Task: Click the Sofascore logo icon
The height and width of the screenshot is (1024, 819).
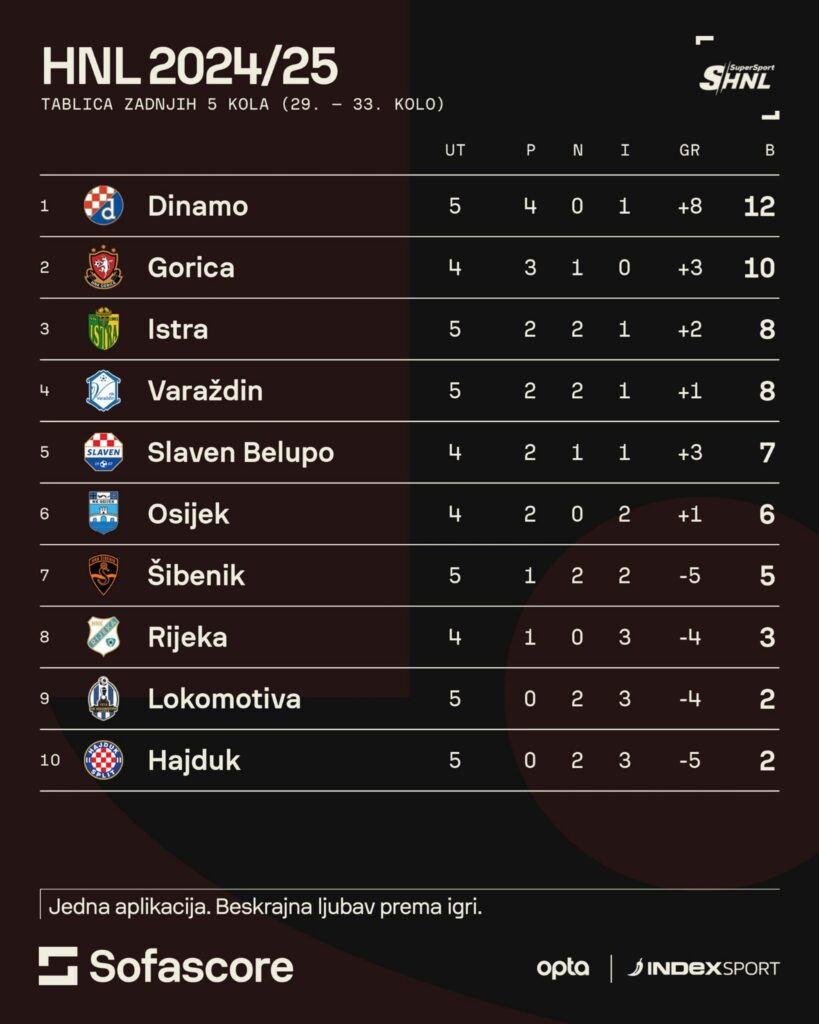Action: pyautogui.click(x=58, y=966)
